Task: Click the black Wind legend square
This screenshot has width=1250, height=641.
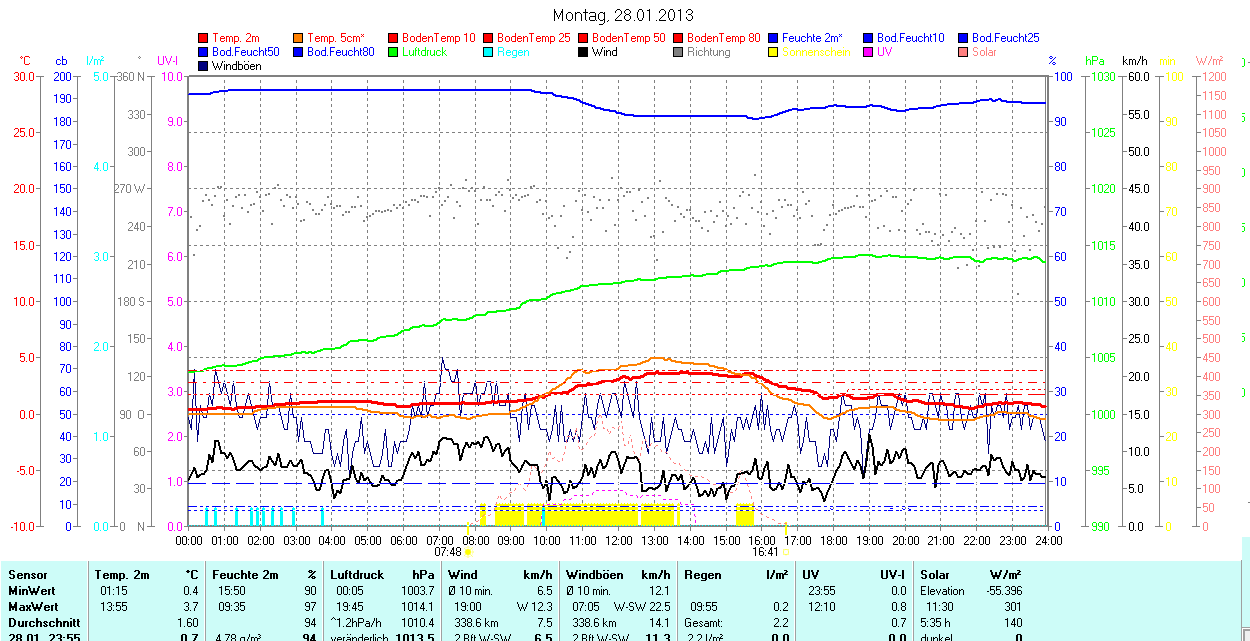Action: (583, 52)
